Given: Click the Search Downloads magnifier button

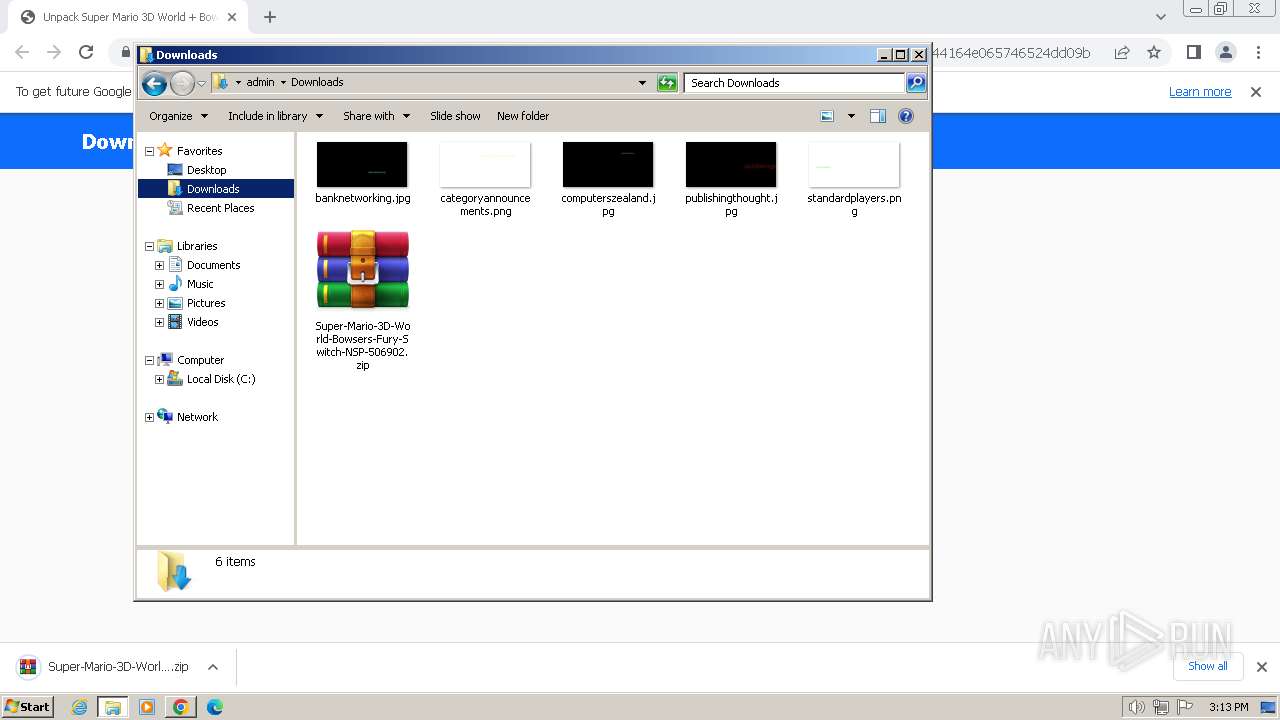Looking at the screenshot, I should pos(915,83).
